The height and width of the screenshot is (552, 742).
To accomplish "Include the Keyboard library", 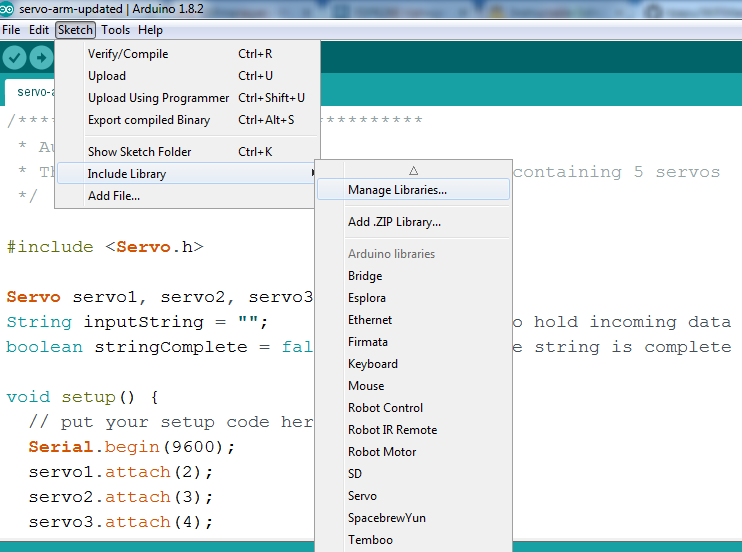I will (414, 364).
